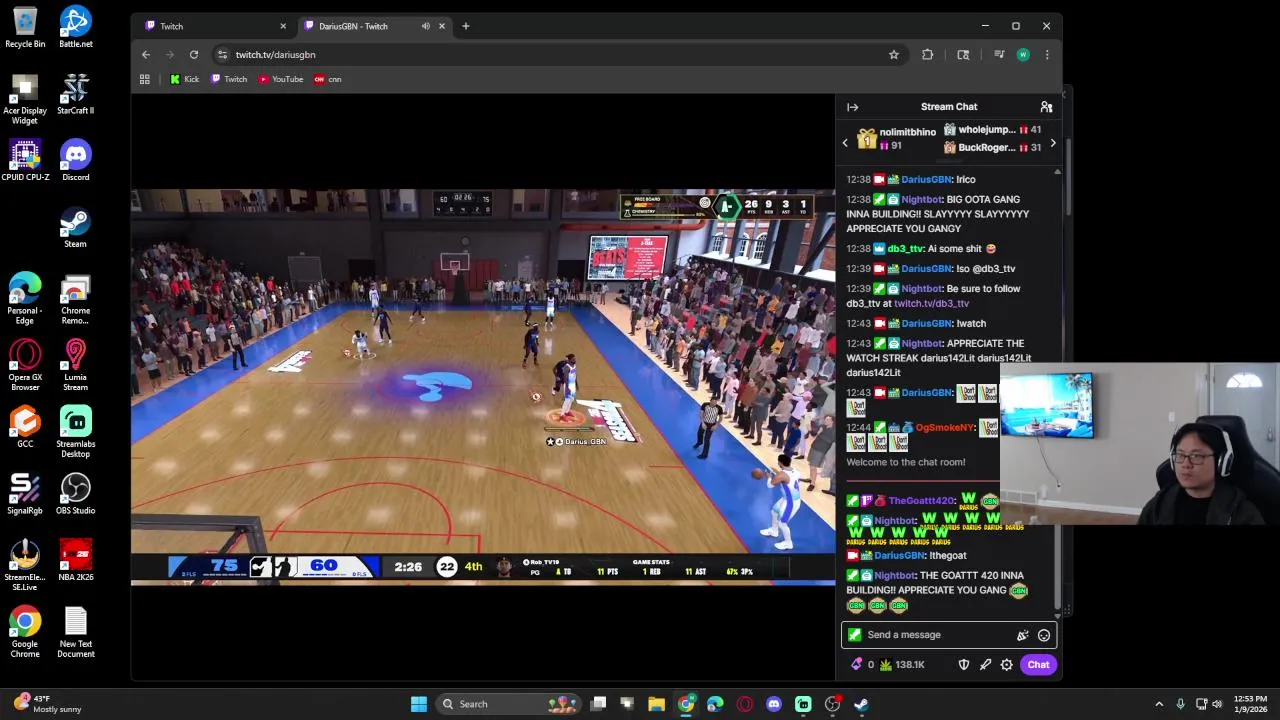Open the Lumia Stream shortcut
This screenshot has width=1280, height=720.
point(75,364)
